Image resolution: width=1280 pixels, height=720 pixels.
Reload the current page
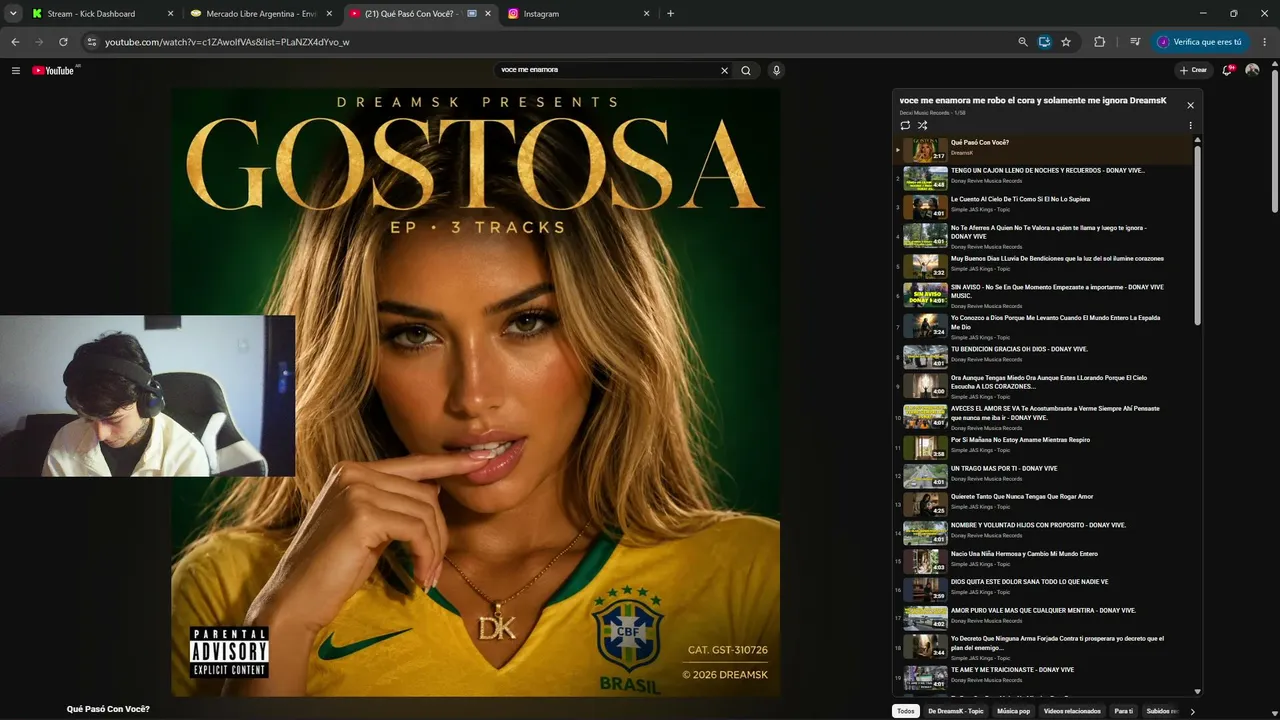[x=63, y=42]
